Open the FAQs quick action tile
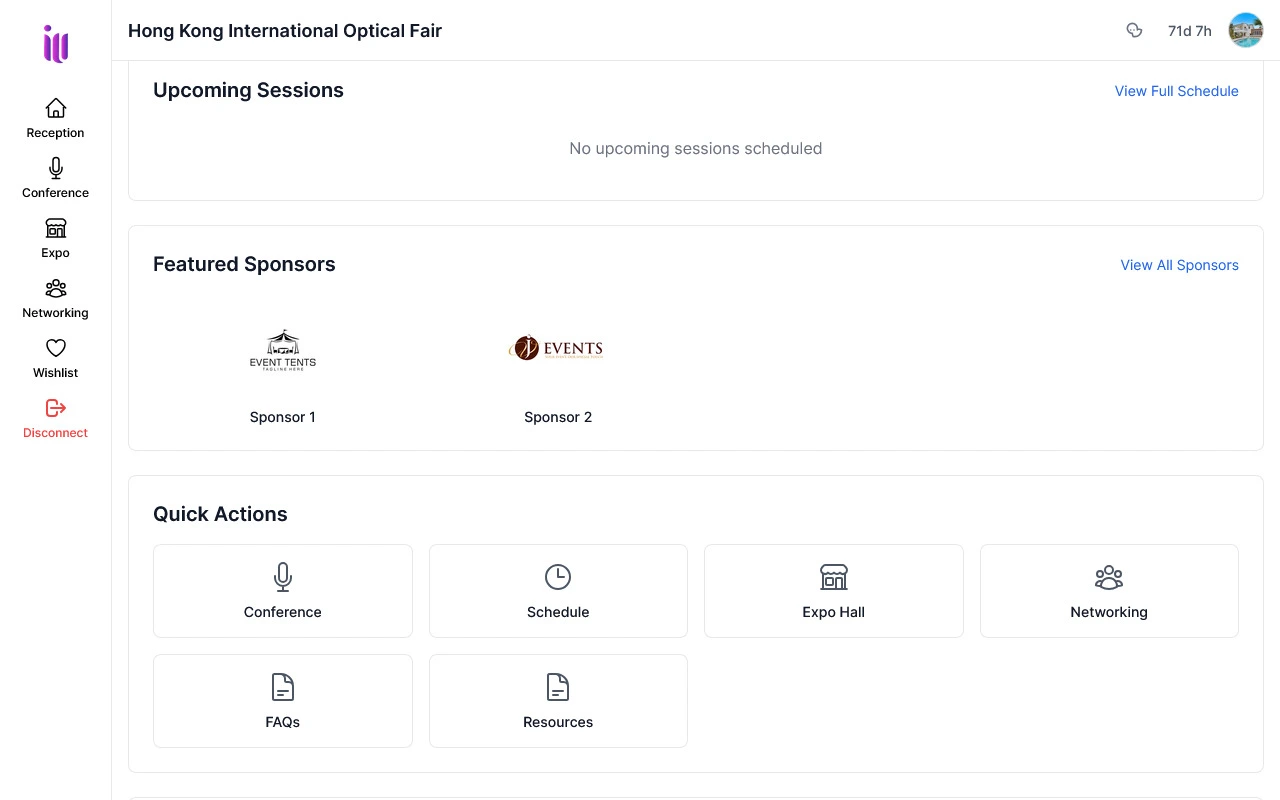Screen dimensions: 1280x800 pyautogui.click(x=283, y=700)
